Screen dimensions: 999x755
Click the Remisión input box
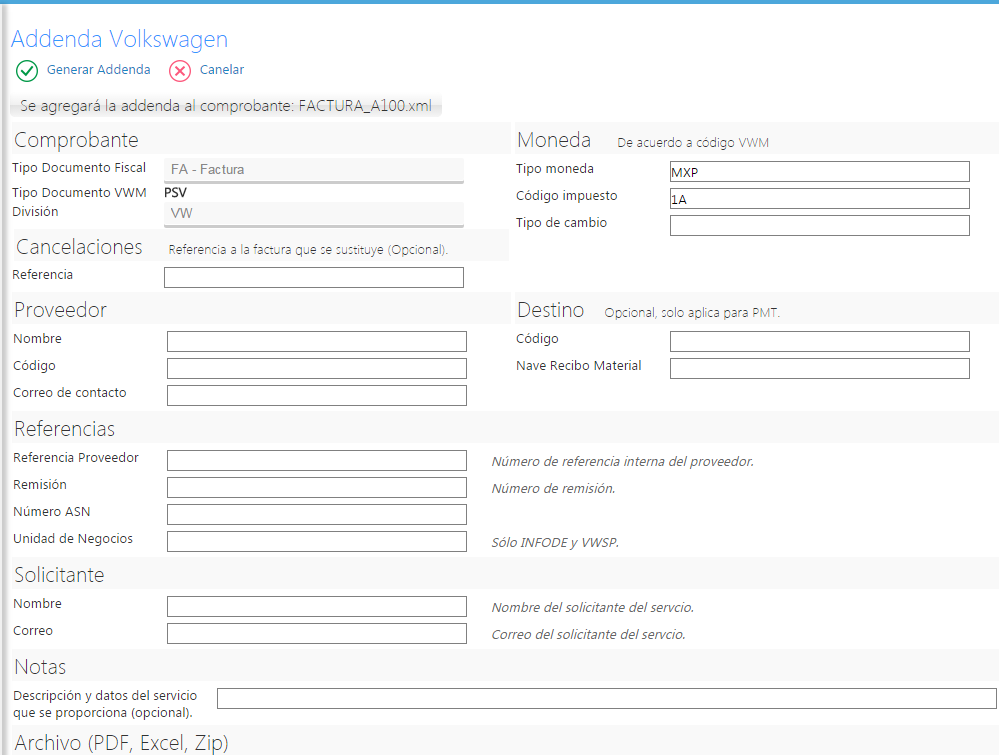pyautogui.click(x=316, y=488)
